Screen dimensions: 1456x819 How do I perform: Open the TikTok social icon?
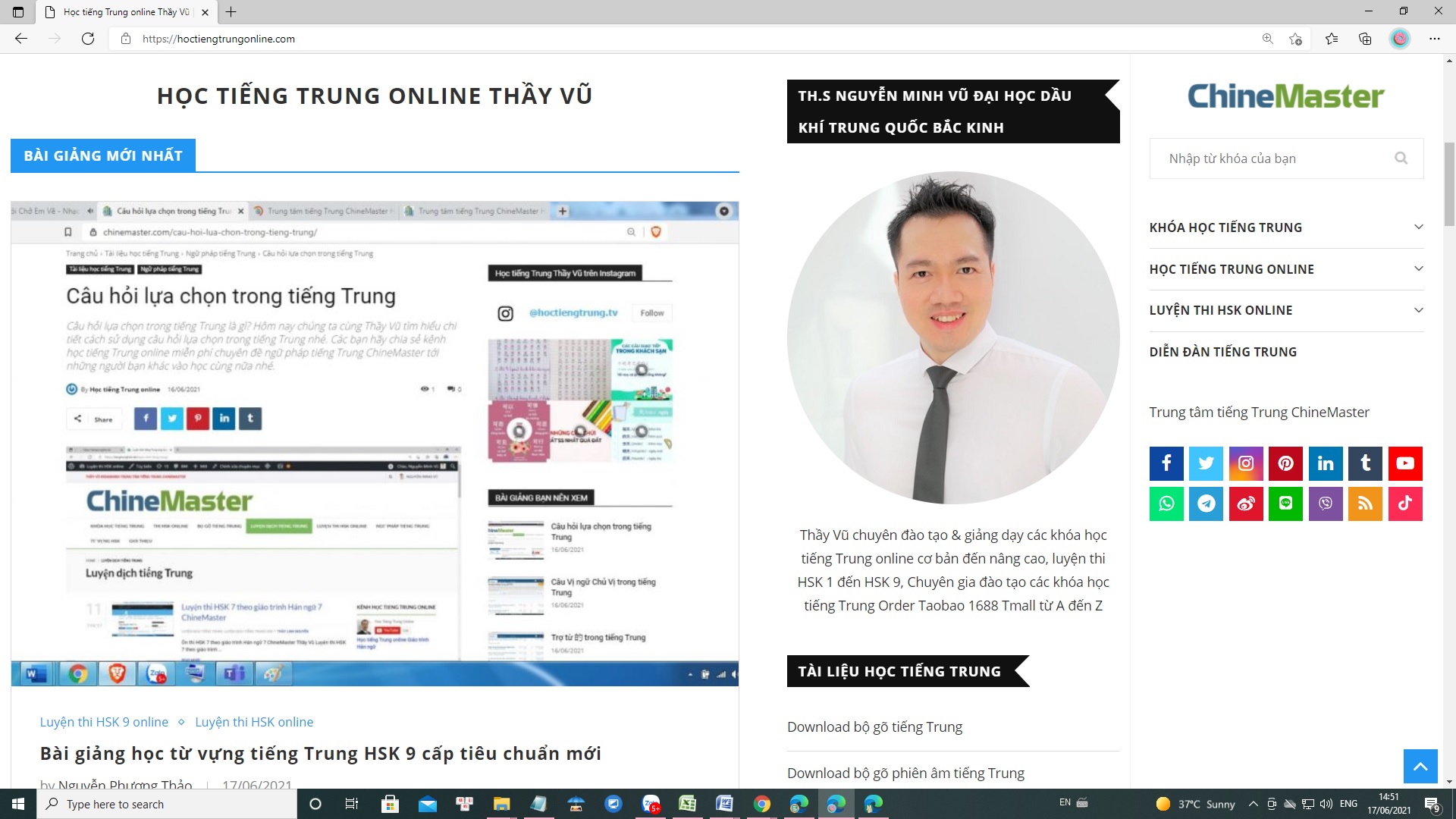1404,504
